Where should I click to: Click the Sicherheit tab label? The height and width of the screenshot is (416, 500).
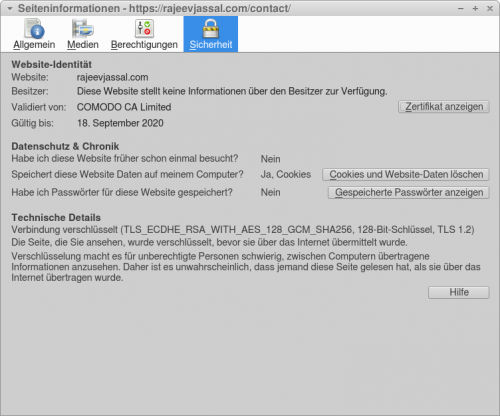point(211,45)
